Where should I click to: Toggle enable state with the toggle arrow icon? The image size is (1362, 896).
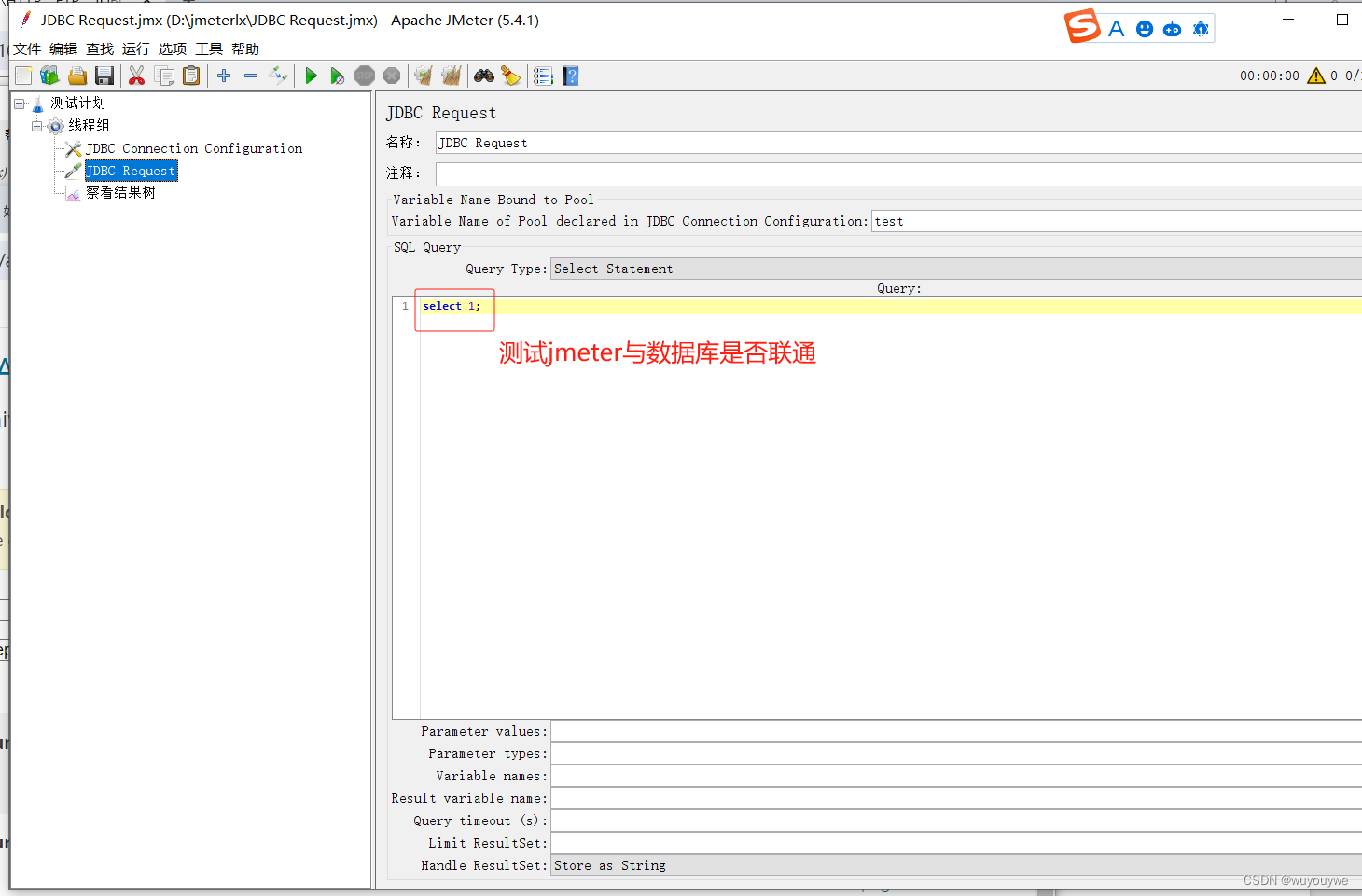[x=278, y=76]
